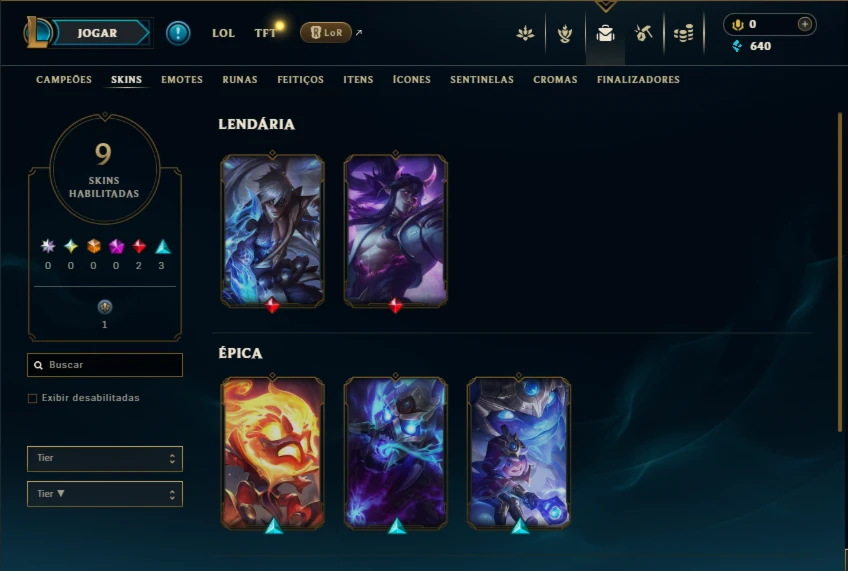Open the Tier ▼ sorting dropdown

click(x=105, y=494)
